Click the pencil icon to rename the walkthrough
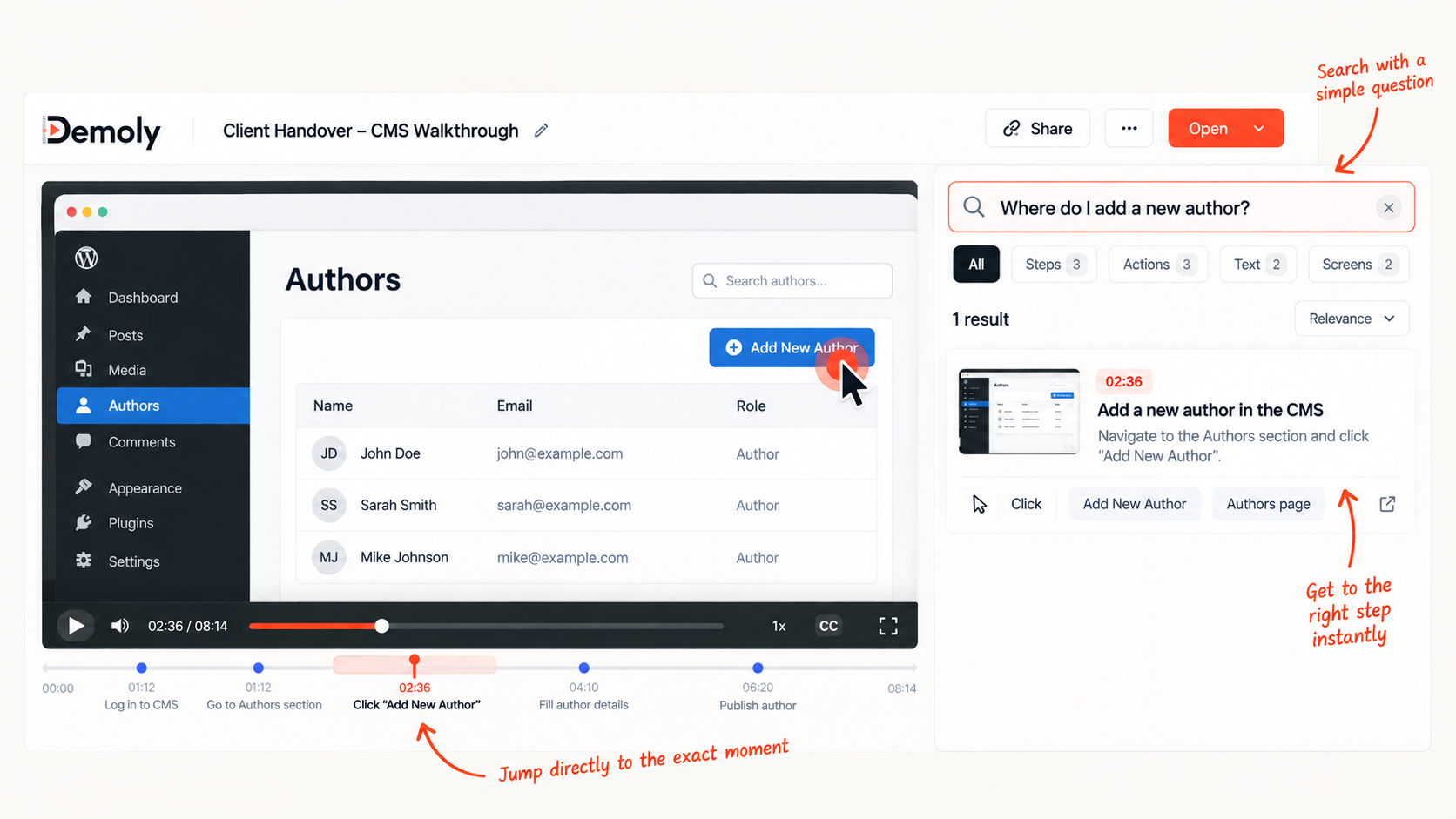Screen dimensions: 1456x819 pos(541,130)
